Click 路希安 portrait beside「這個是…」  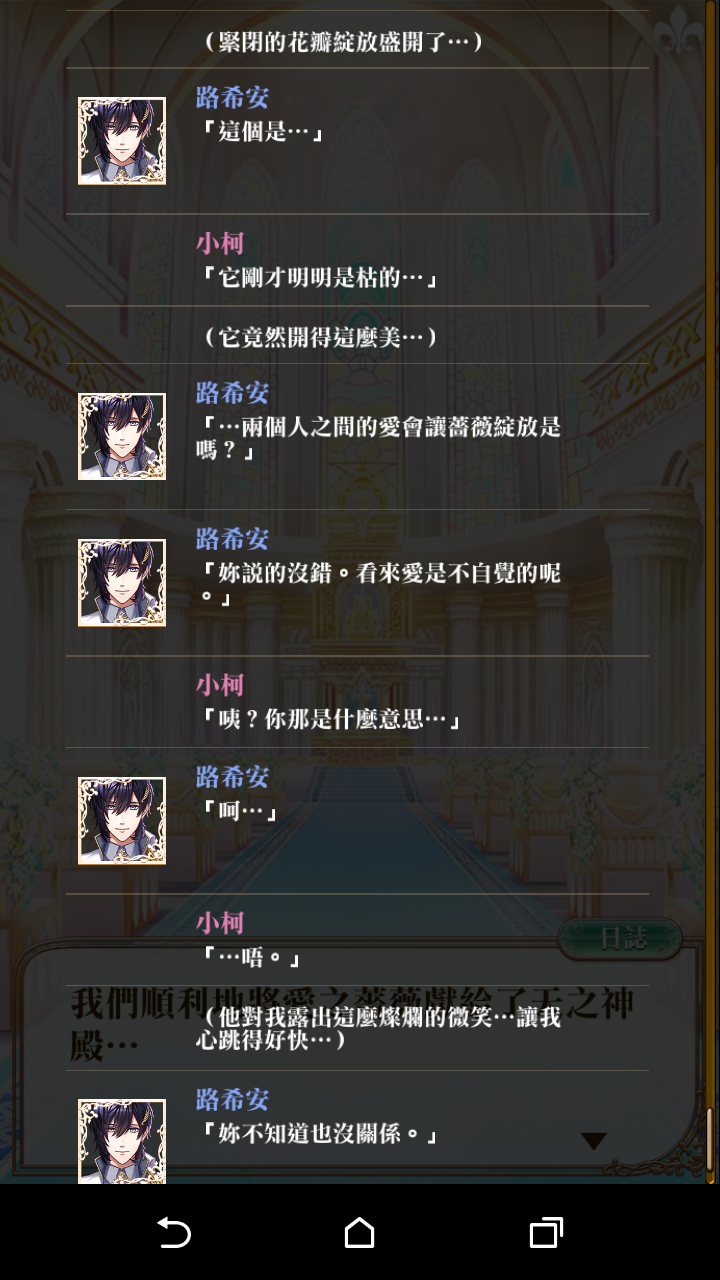122,141
